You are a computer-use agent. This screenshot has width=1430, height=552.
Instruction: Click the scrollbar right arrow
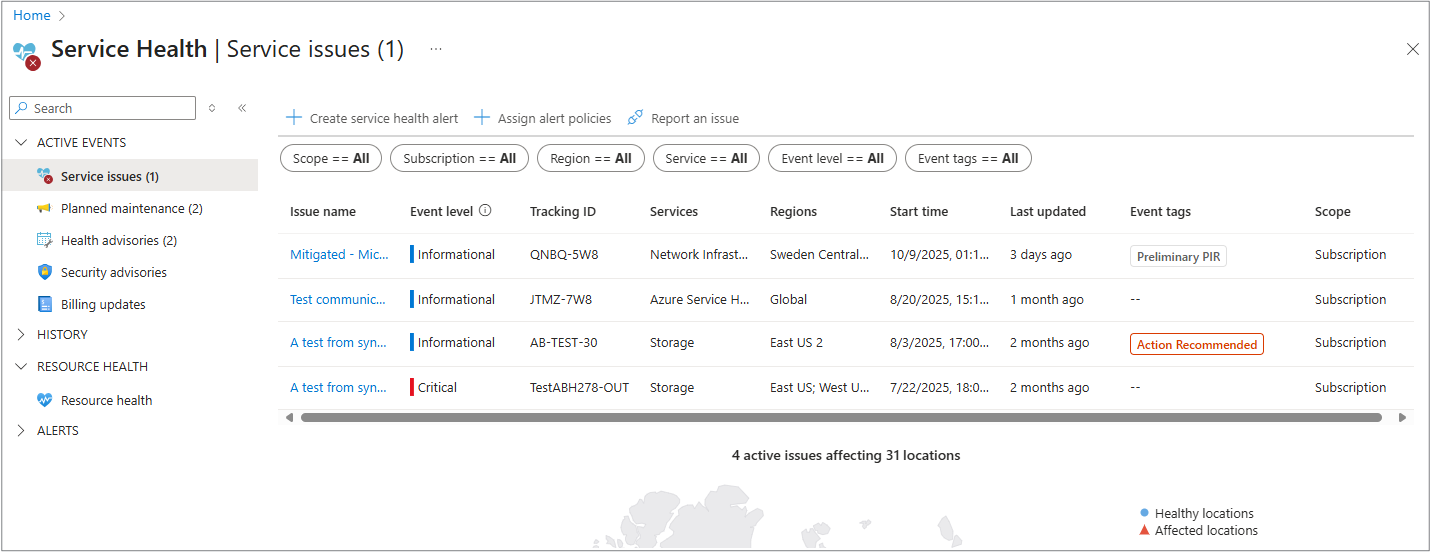tap(1401, 418)
